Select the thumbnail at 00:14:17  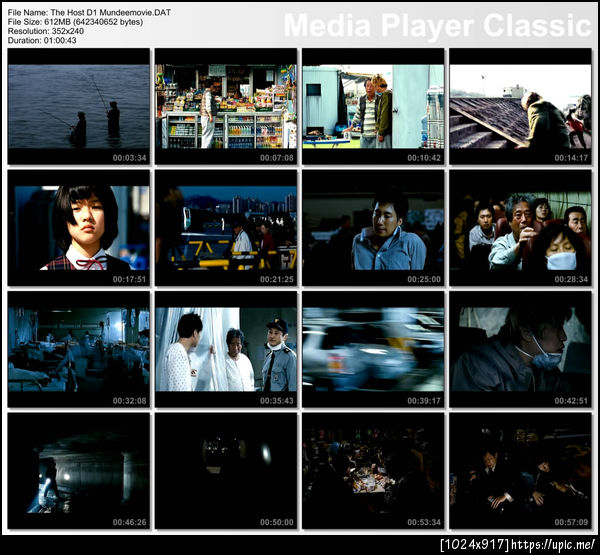tap(520, 106)
